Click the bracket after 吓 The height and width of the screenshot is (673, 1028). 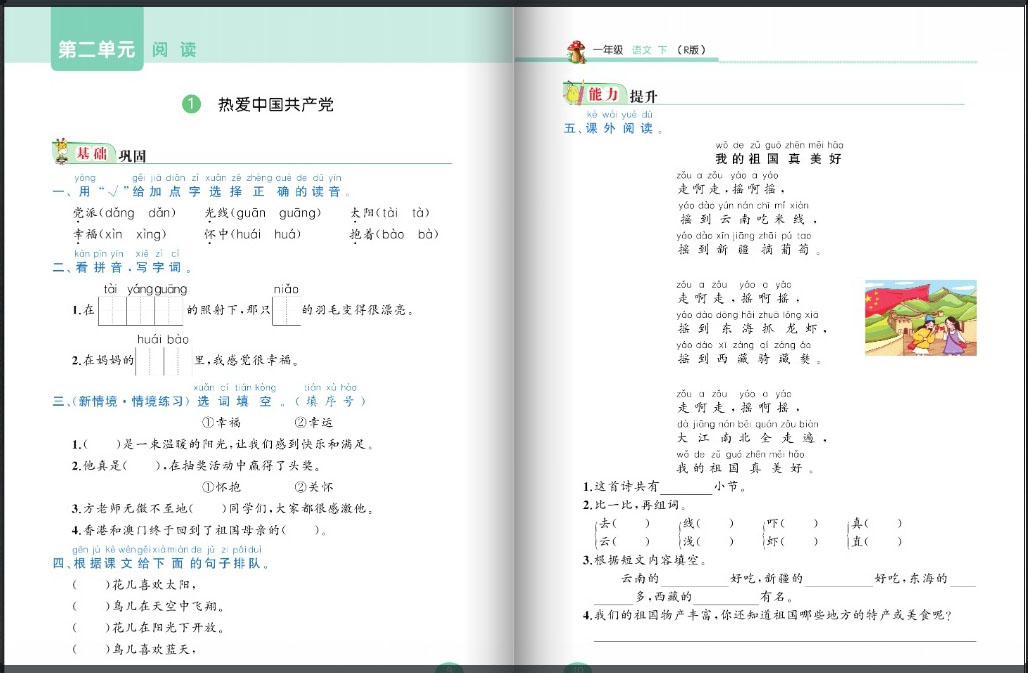click(799, 524)
